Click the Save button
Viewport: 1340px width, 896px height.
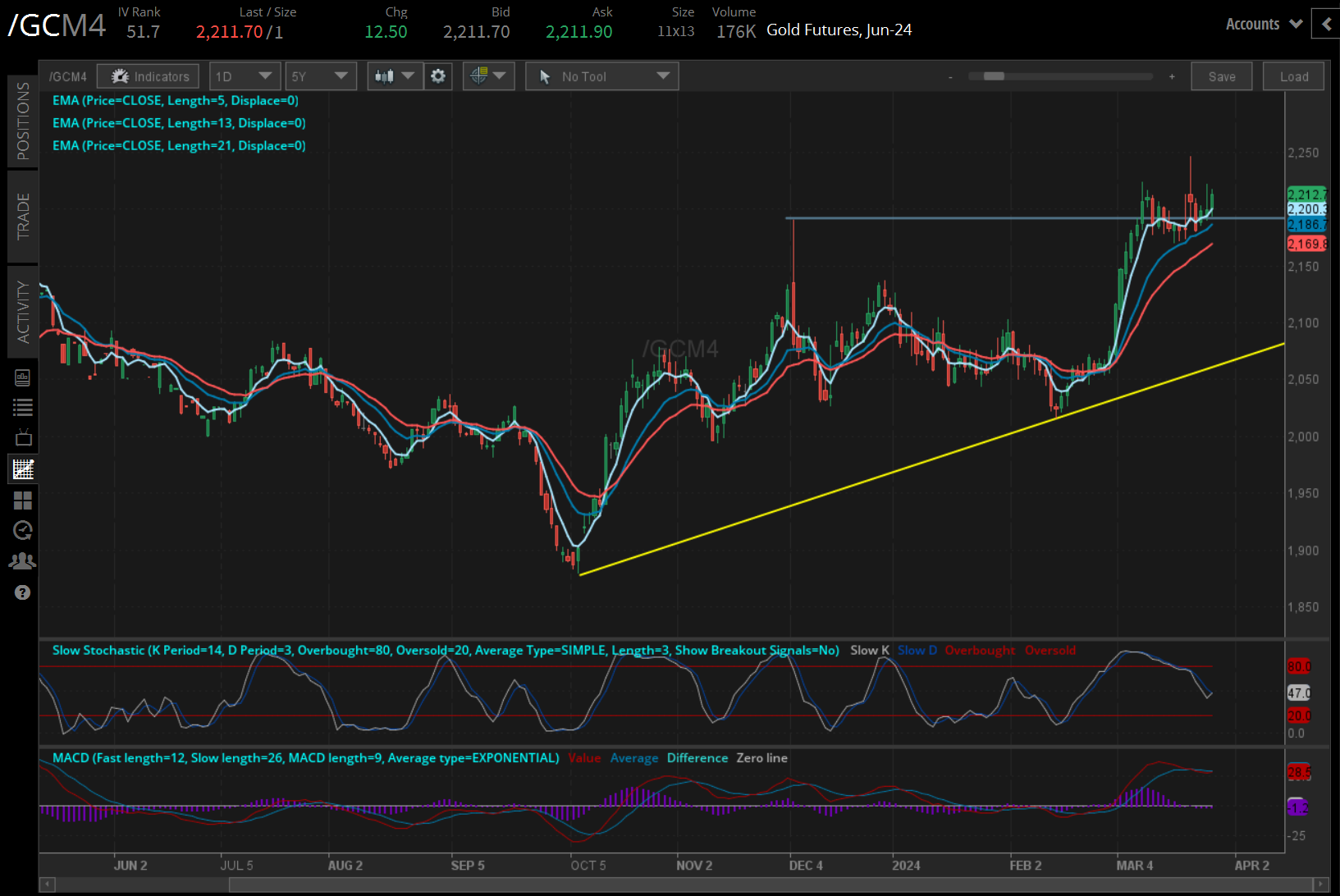(x=1221, y=76)
